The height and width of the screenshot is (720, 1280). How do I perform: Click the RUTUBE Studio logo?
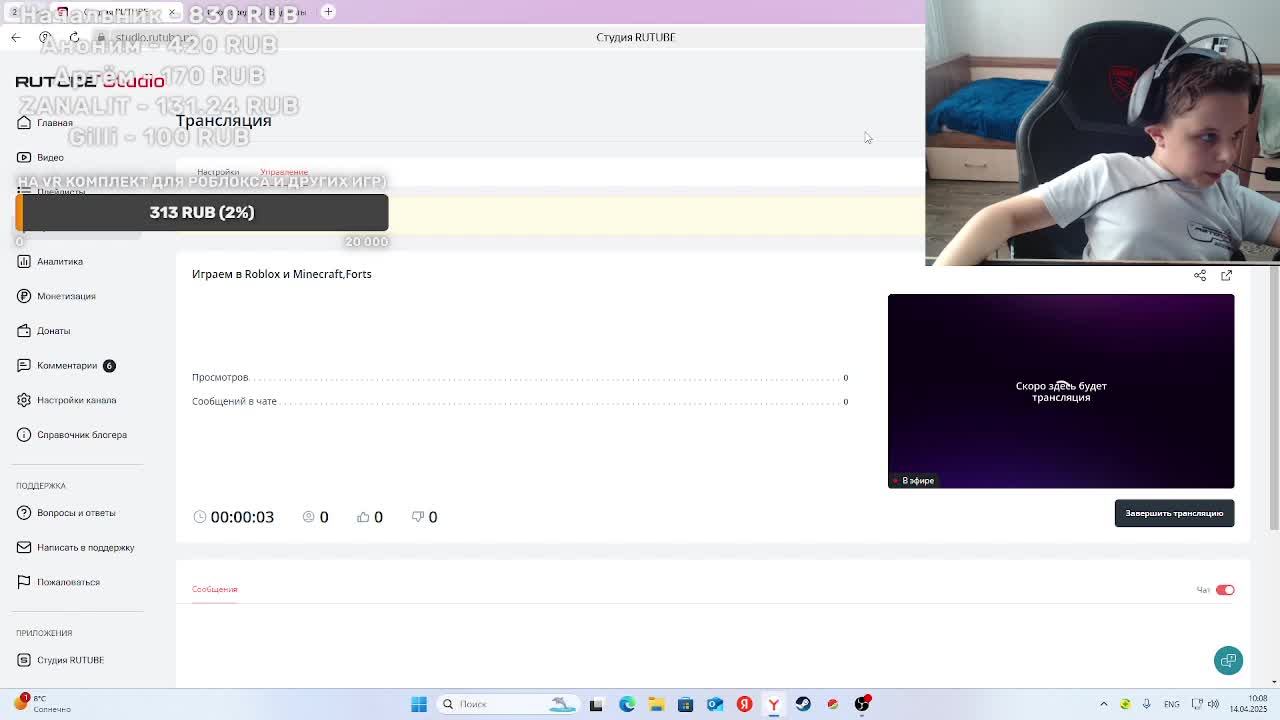point(90,81)
